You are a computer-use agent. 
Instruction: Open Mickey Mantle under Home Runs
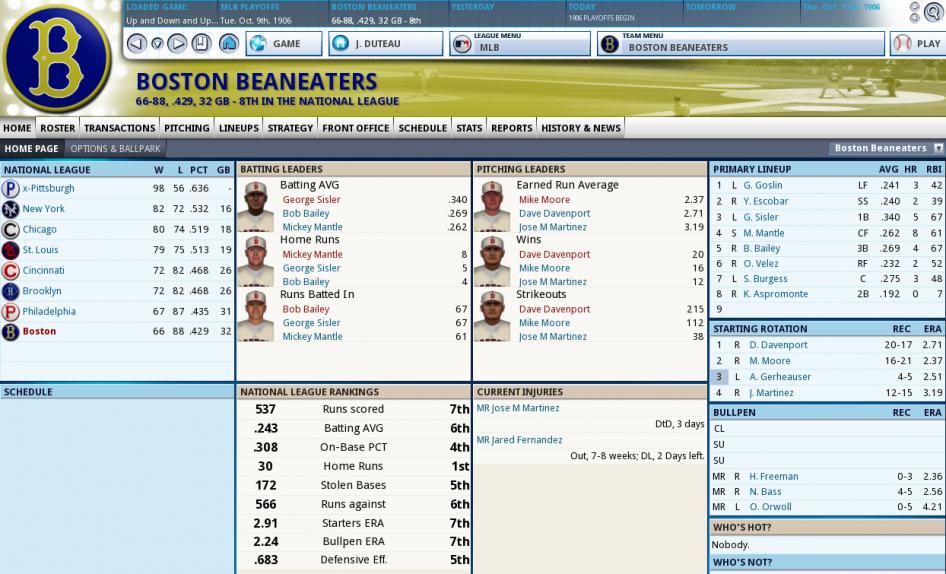(313, 255)
